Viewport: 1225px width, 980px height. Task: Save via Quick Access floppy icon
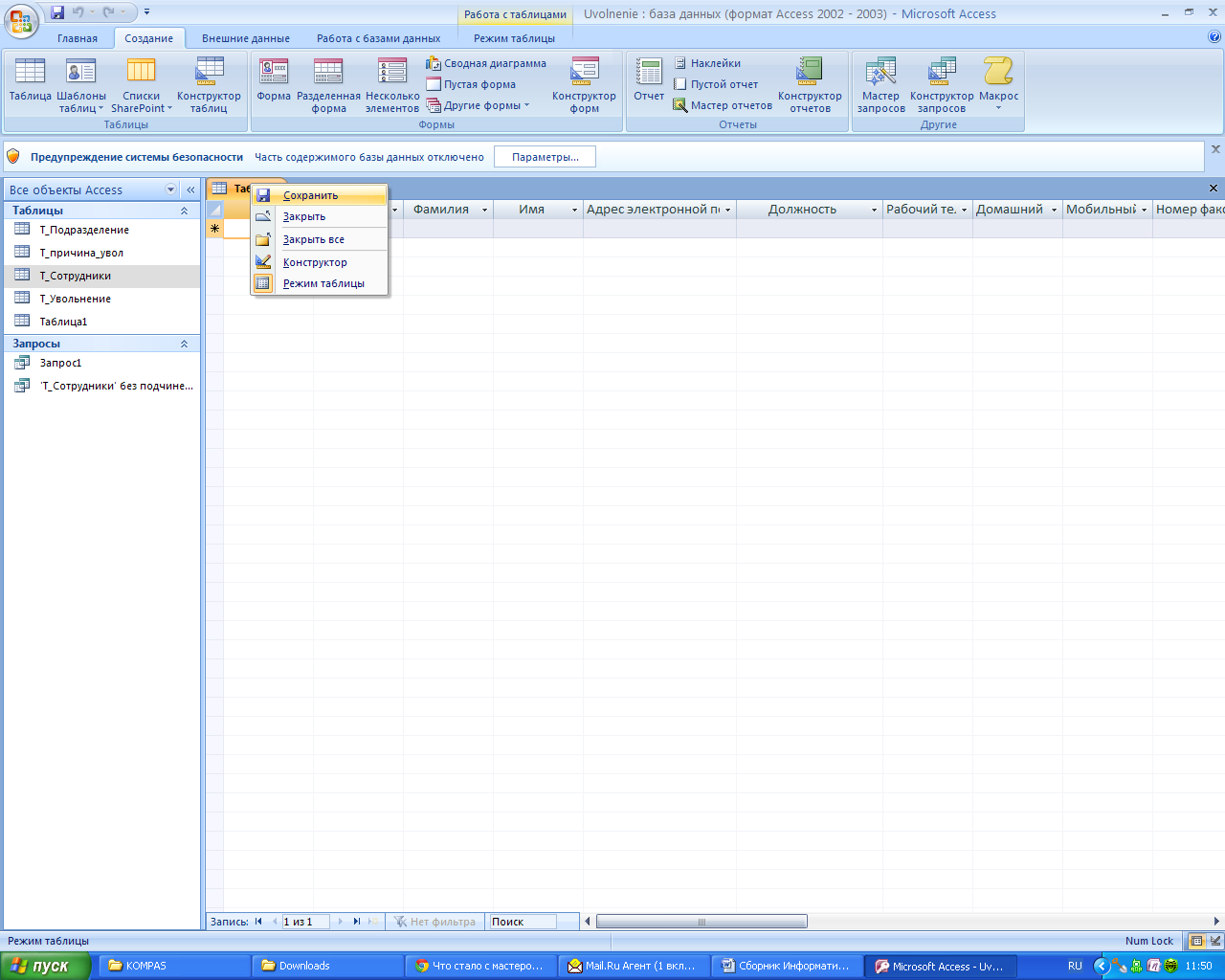57,12
